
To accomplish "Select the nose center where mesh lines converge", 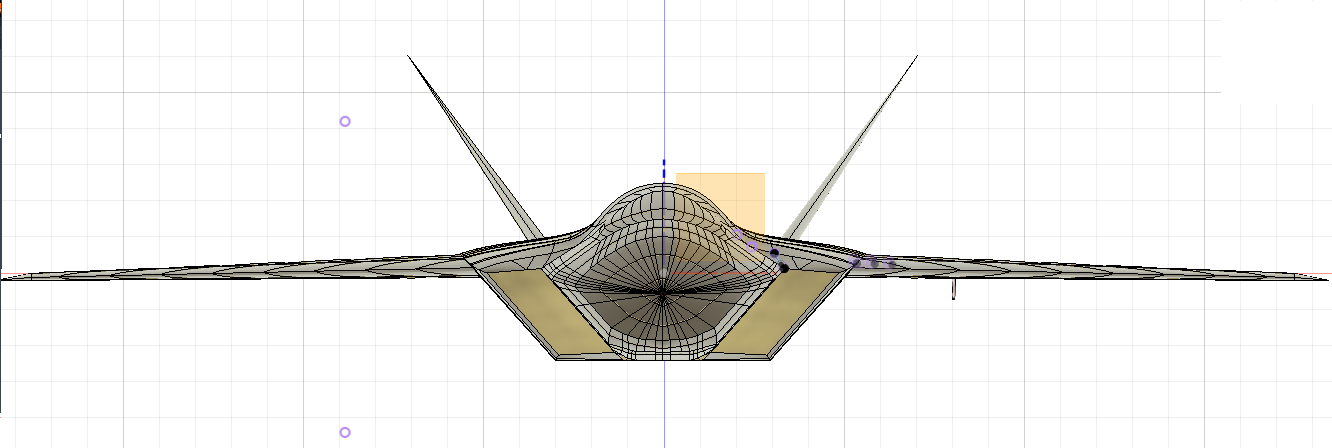I will [x=664, y=294].
